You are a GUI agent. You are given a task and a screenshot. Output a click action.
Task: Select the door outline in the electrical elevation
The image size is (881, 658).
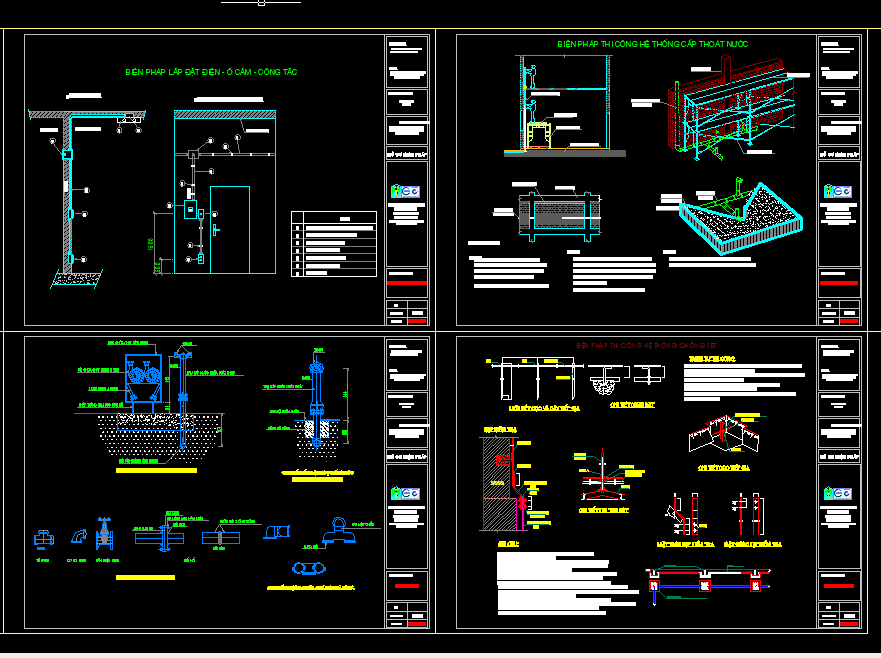coord(229,227)
